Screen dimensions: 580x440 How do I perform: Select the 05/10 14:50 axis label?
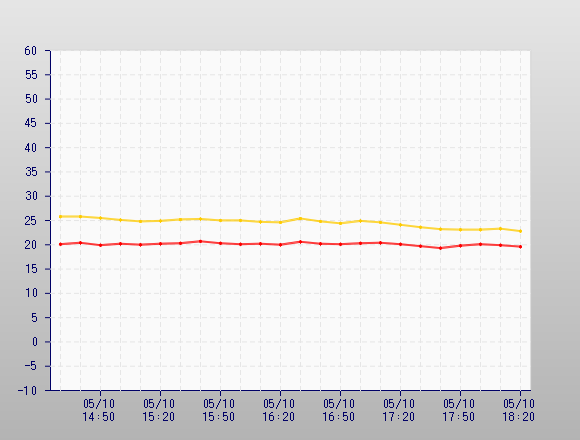point(99,410)
